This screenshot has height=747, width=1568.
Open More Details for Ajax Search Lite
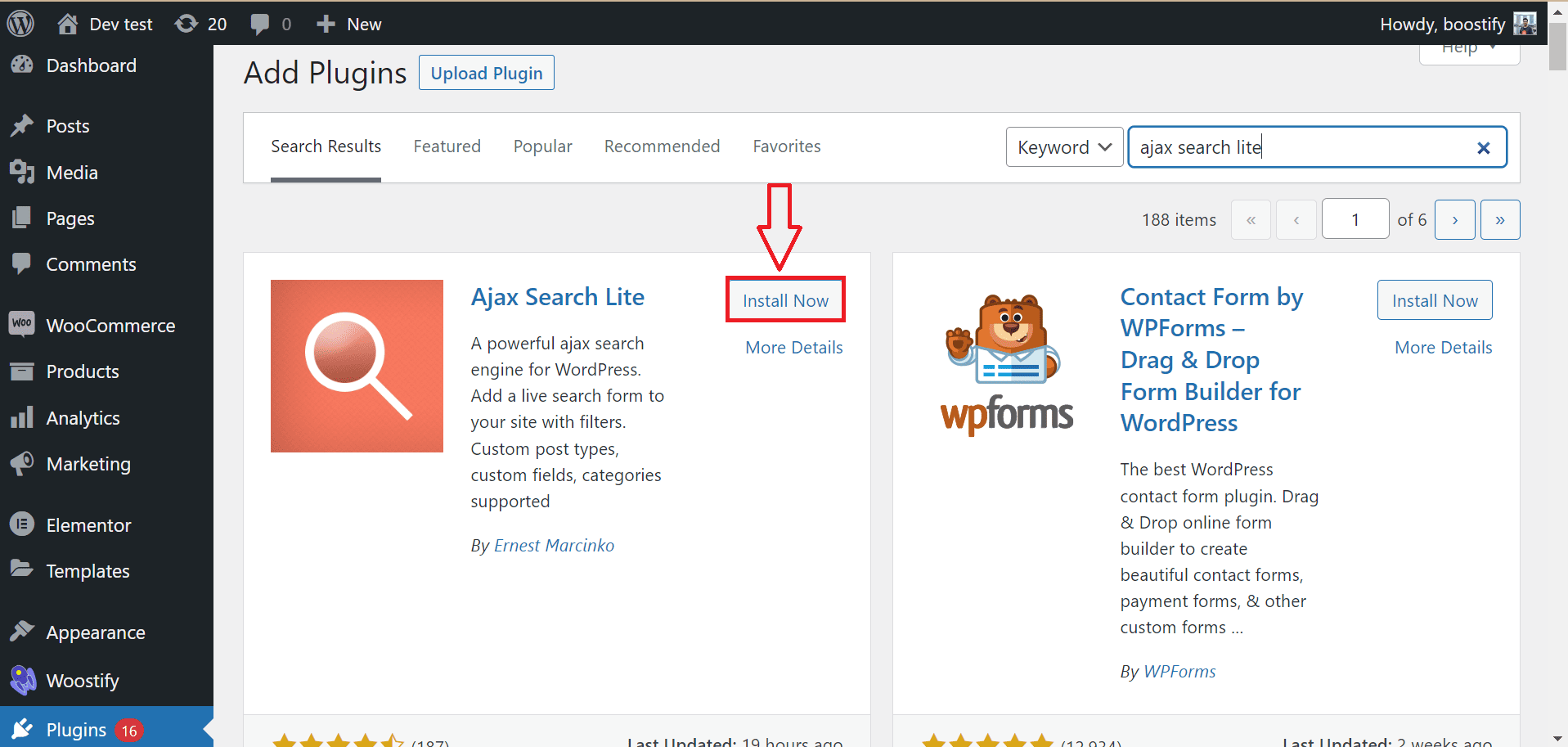pos(793,348)
